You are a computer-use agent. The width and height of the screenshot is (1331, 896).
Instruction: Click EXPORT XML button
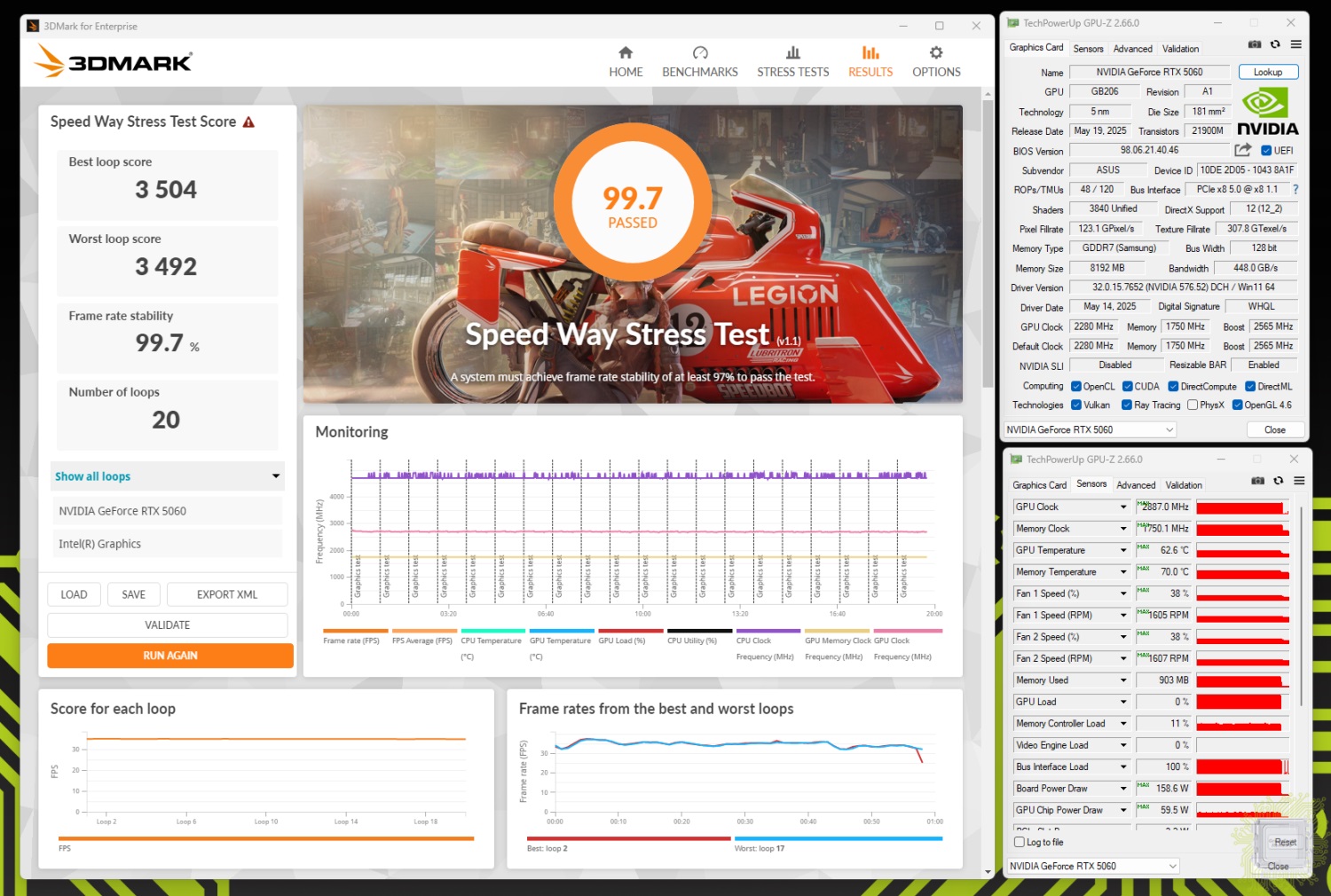click(x=227, y=594)
